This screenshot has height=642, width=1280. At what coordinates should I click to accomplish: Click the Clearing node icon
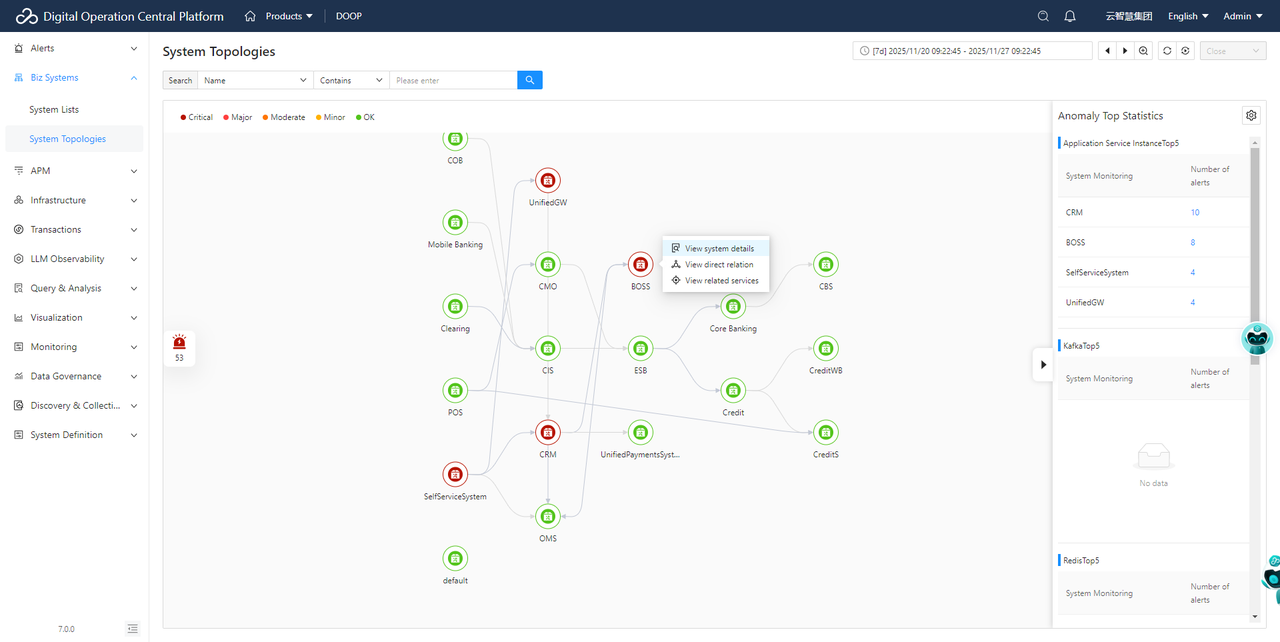coord(455,307)
